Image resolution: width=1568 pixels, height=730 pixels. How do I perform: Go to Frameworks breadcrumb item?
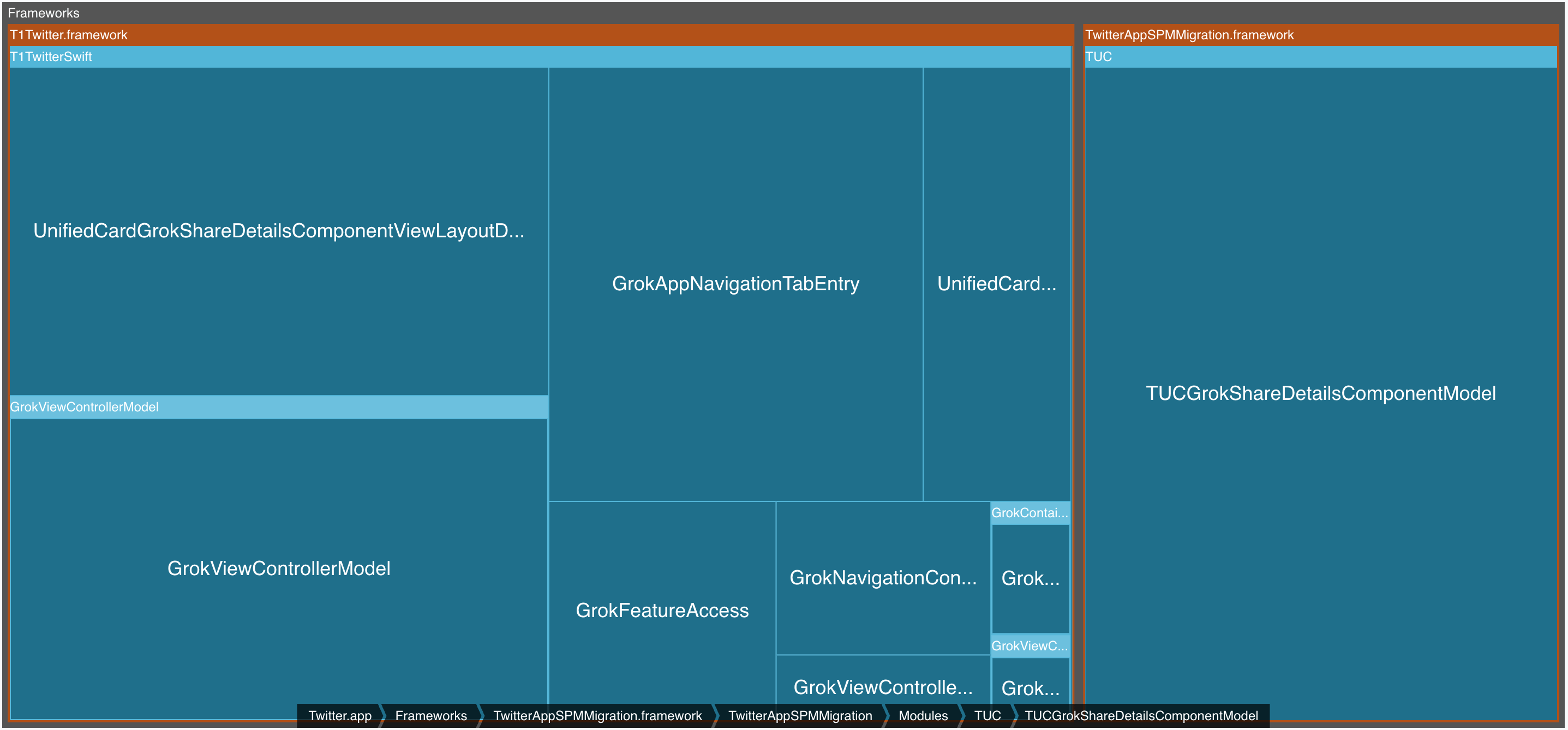coord(430,715)
